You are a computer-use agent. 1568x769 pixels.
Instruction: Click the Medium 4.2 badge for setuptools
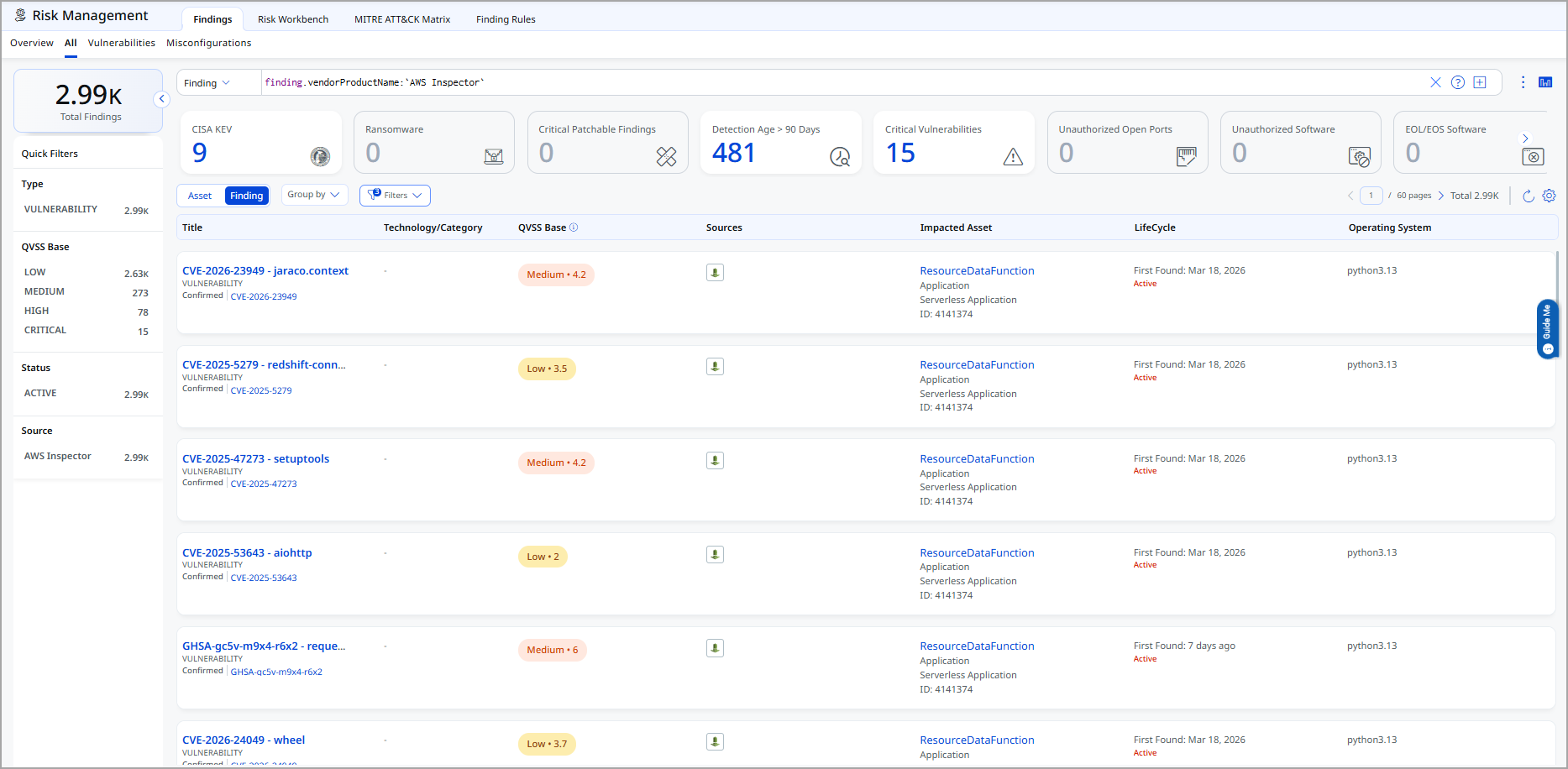coord(556,463)
